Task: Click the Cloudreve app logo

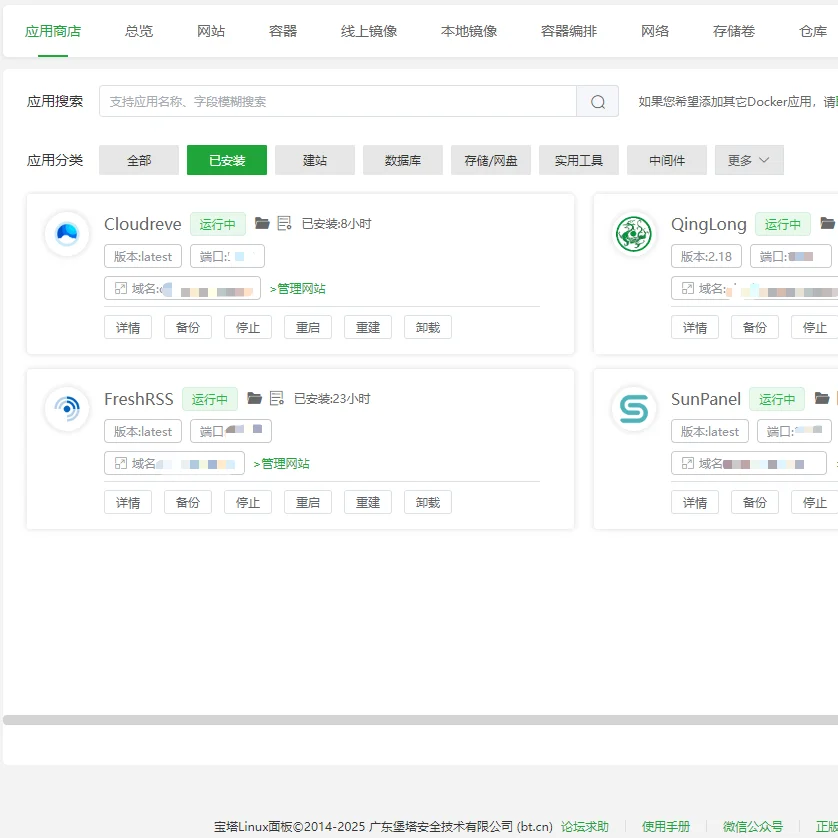Action: tap(67, 234)
